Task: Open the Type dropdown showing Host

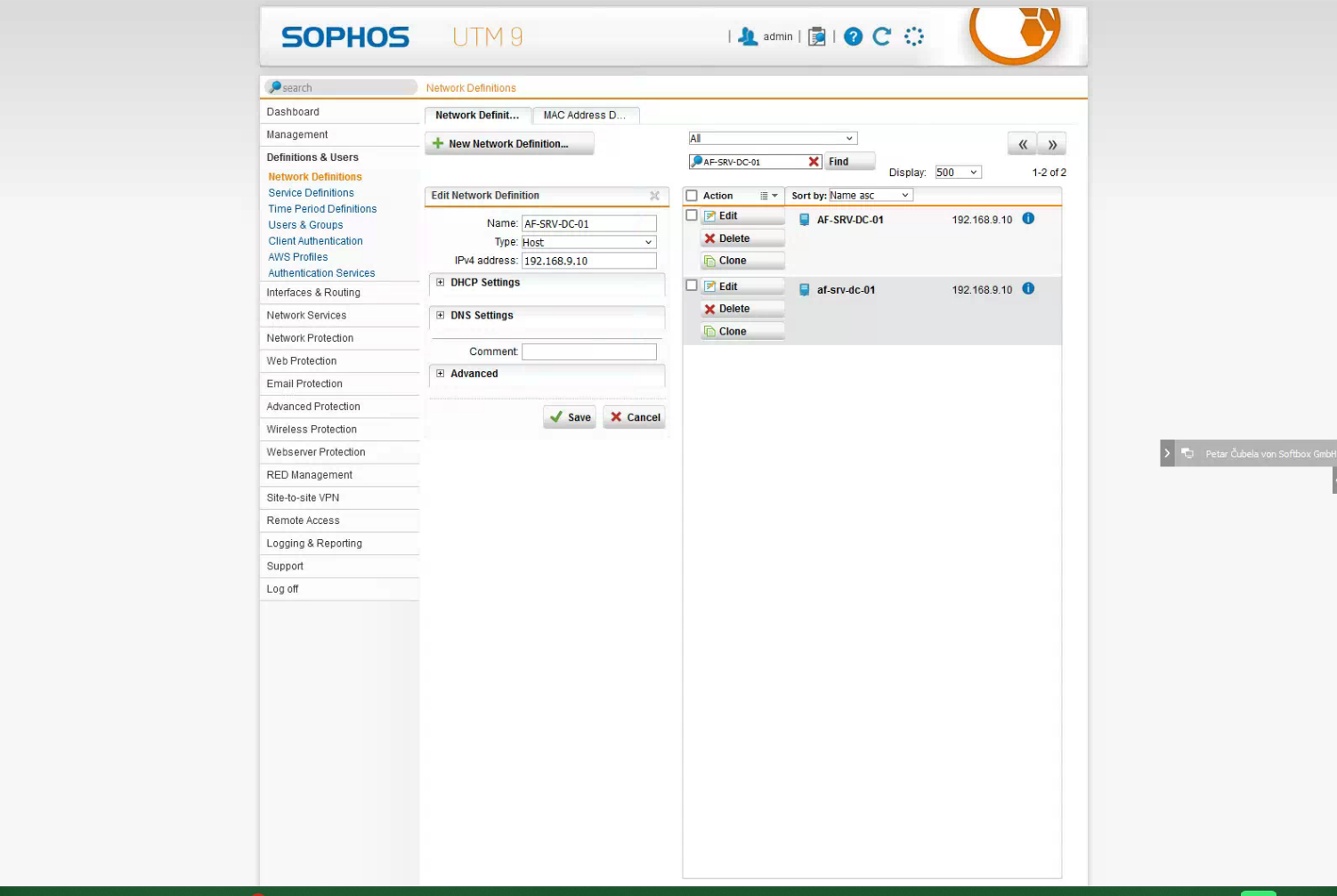Action: (588, 242)
